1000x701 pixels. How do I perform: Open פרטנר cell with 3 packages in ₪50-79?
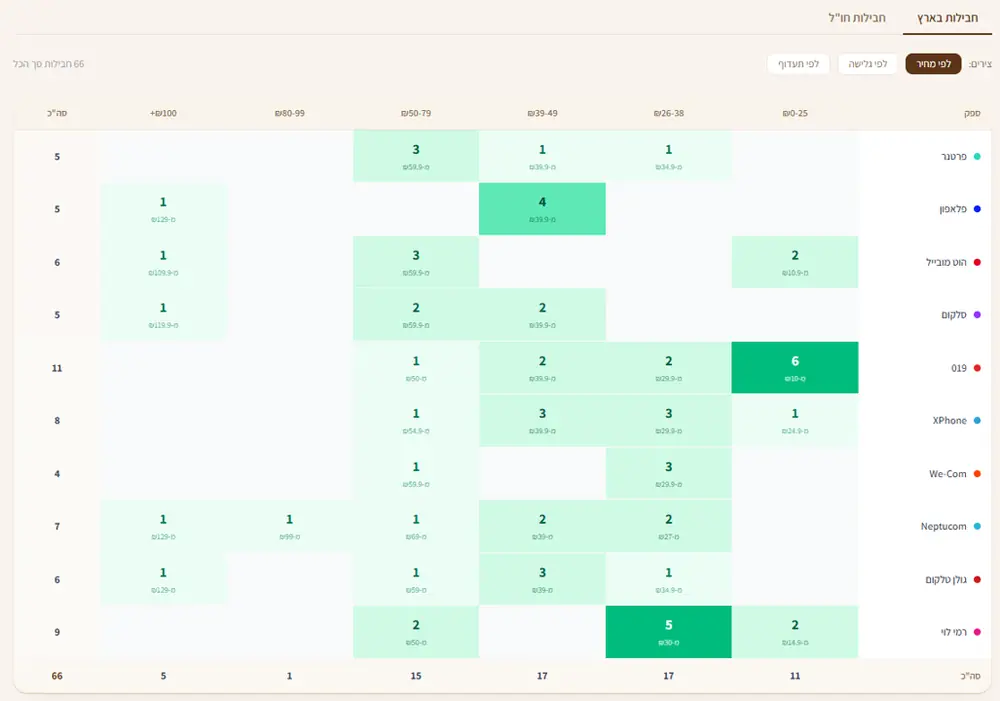[x=416, y=156]
